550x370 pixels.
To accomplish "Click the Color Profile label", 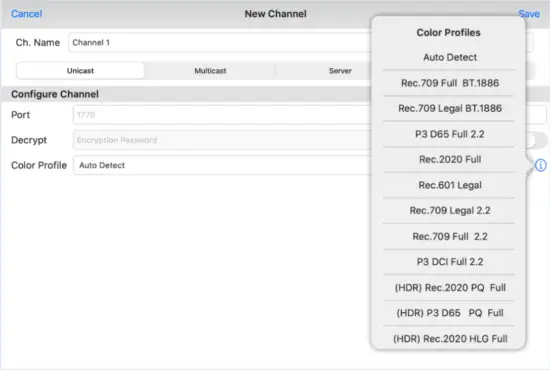I will coord(39,165).
